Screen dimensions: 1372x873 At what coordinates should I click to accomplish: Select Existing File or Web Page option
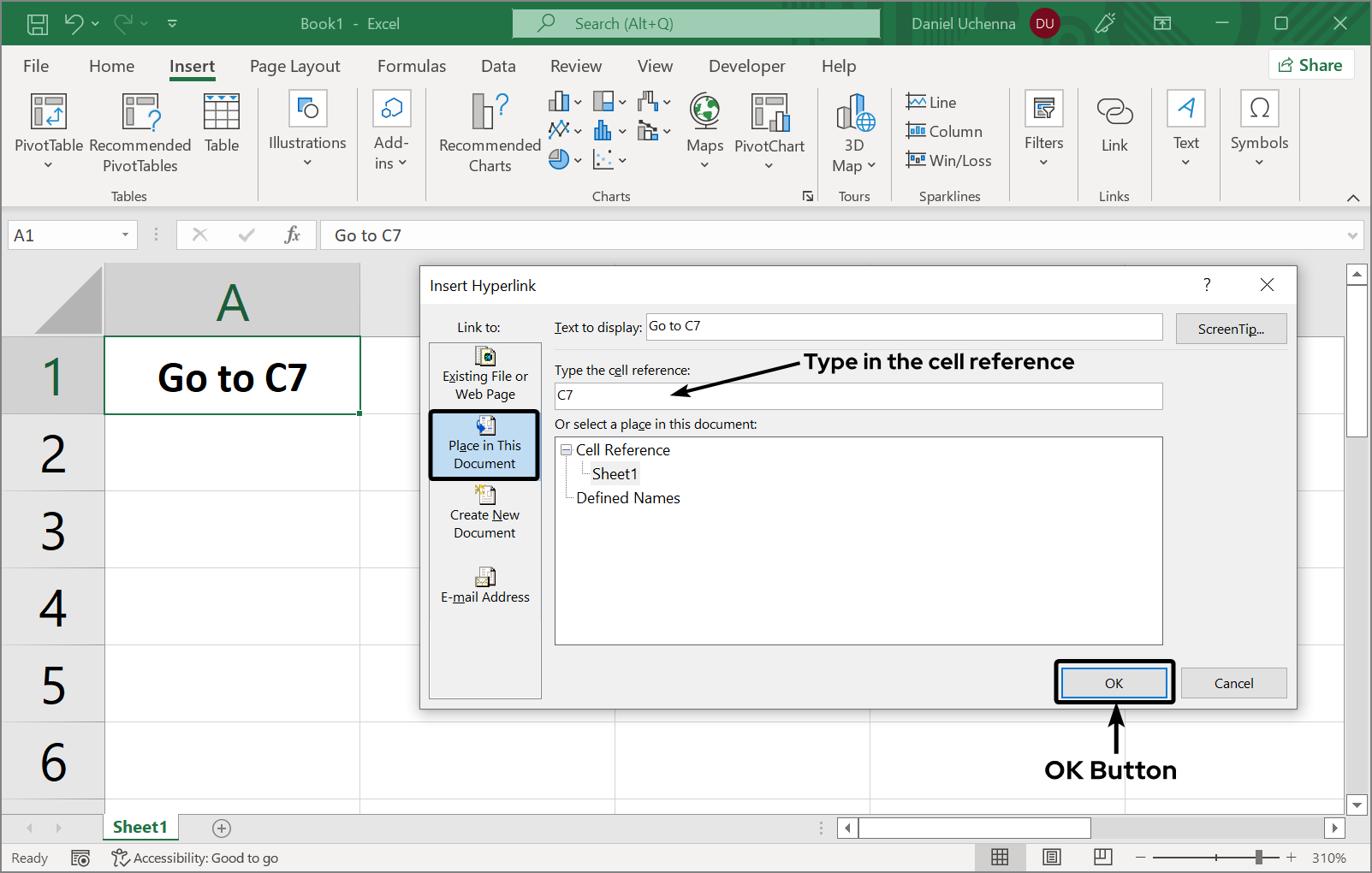click(x=484, y=375)
